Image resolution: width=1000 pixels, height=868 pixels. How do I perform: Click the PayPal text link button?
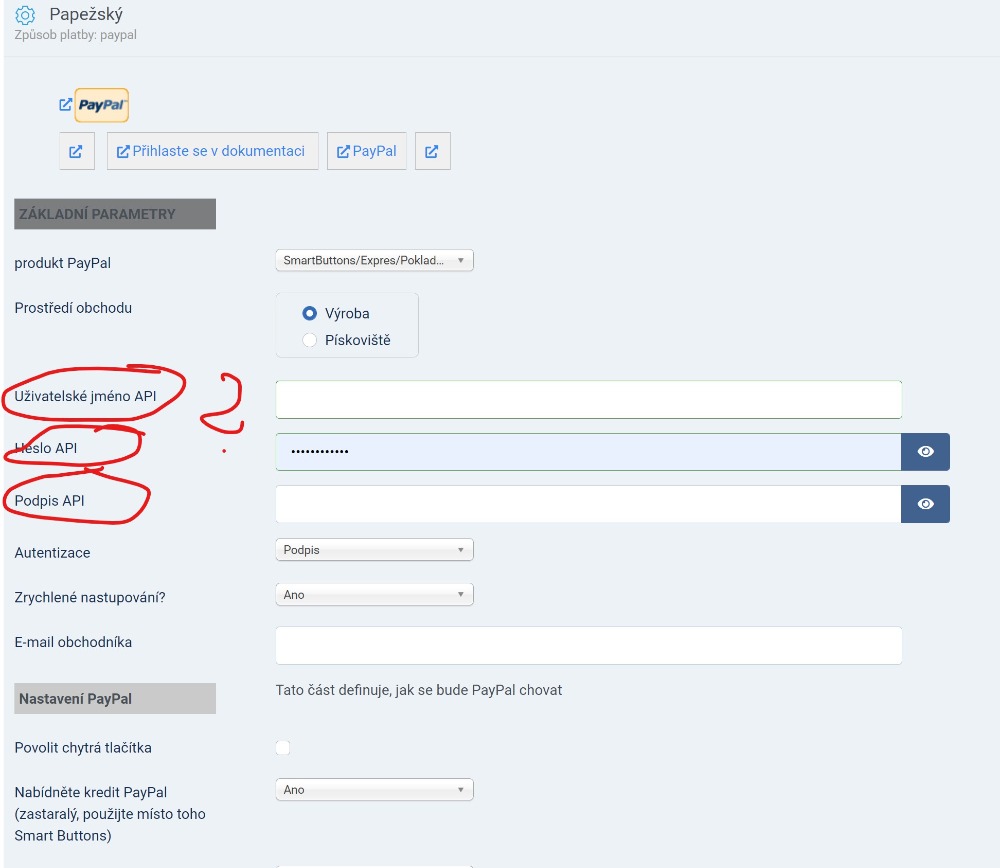(367, 151)
